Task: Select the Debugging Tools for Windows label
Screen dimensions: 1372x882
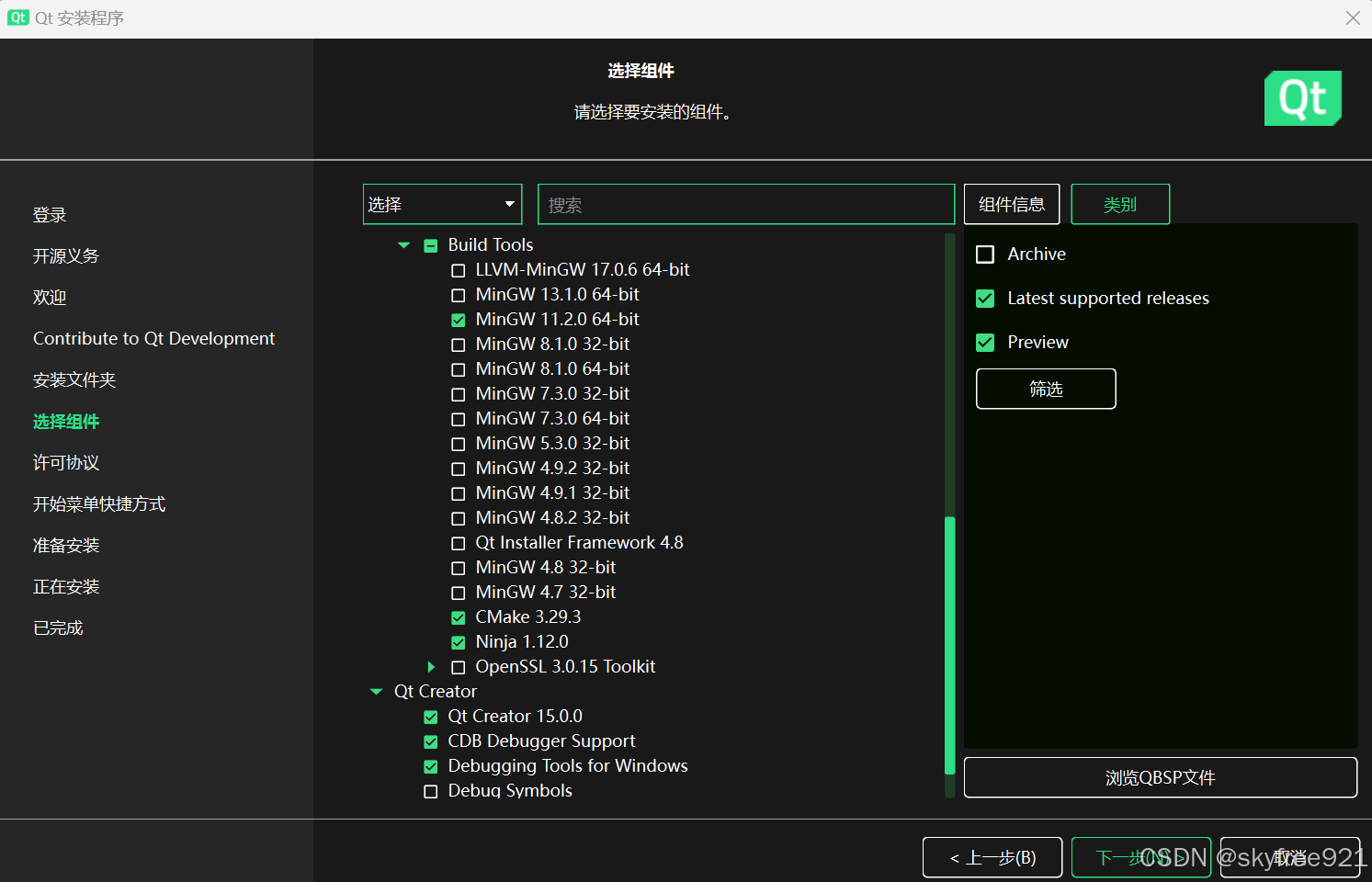Action: click(568, 766)
